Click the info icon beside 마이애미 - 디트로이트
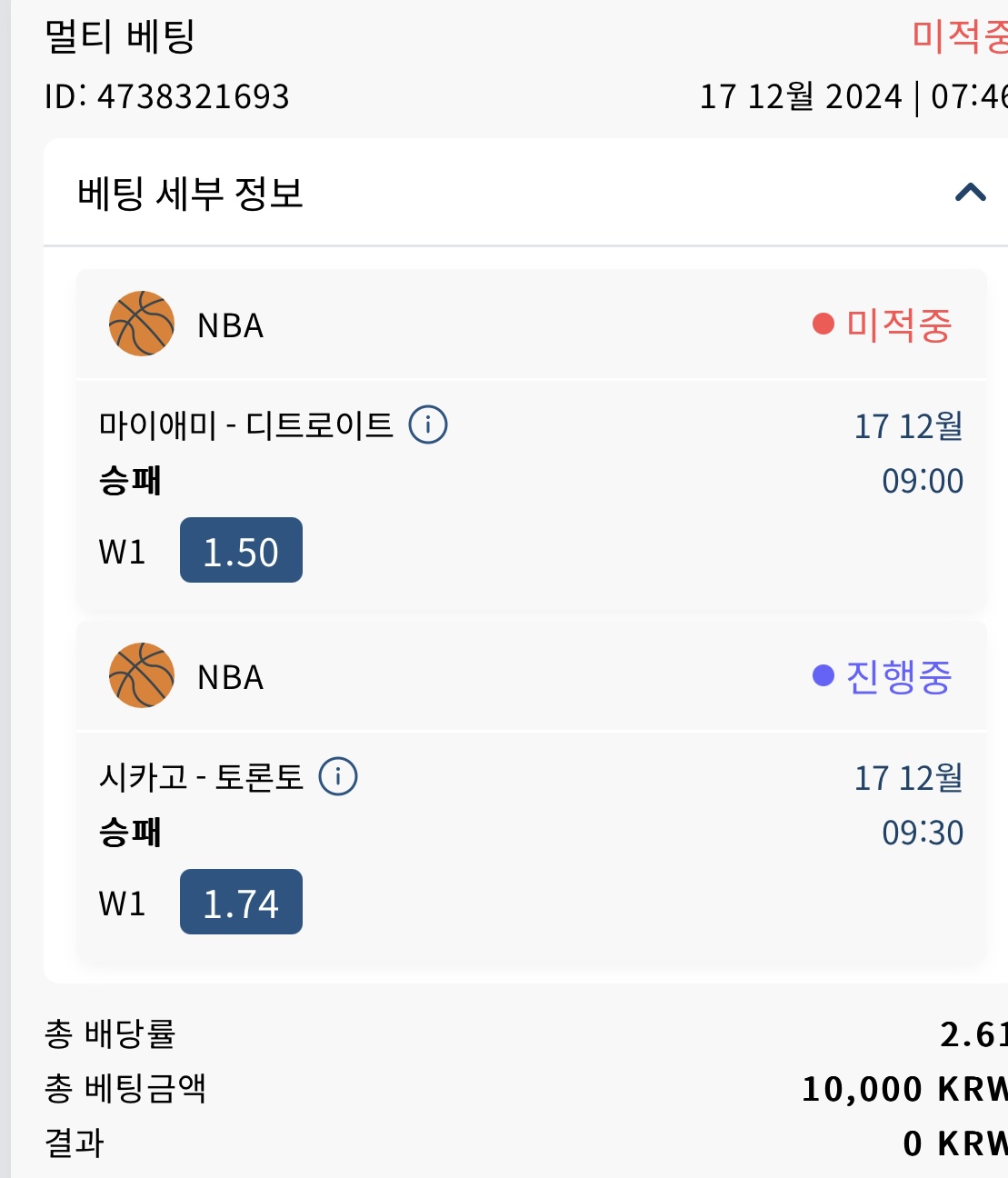Image resolution: width=1008 pixels, height=1178 pixels. click(x=428, y=424)
